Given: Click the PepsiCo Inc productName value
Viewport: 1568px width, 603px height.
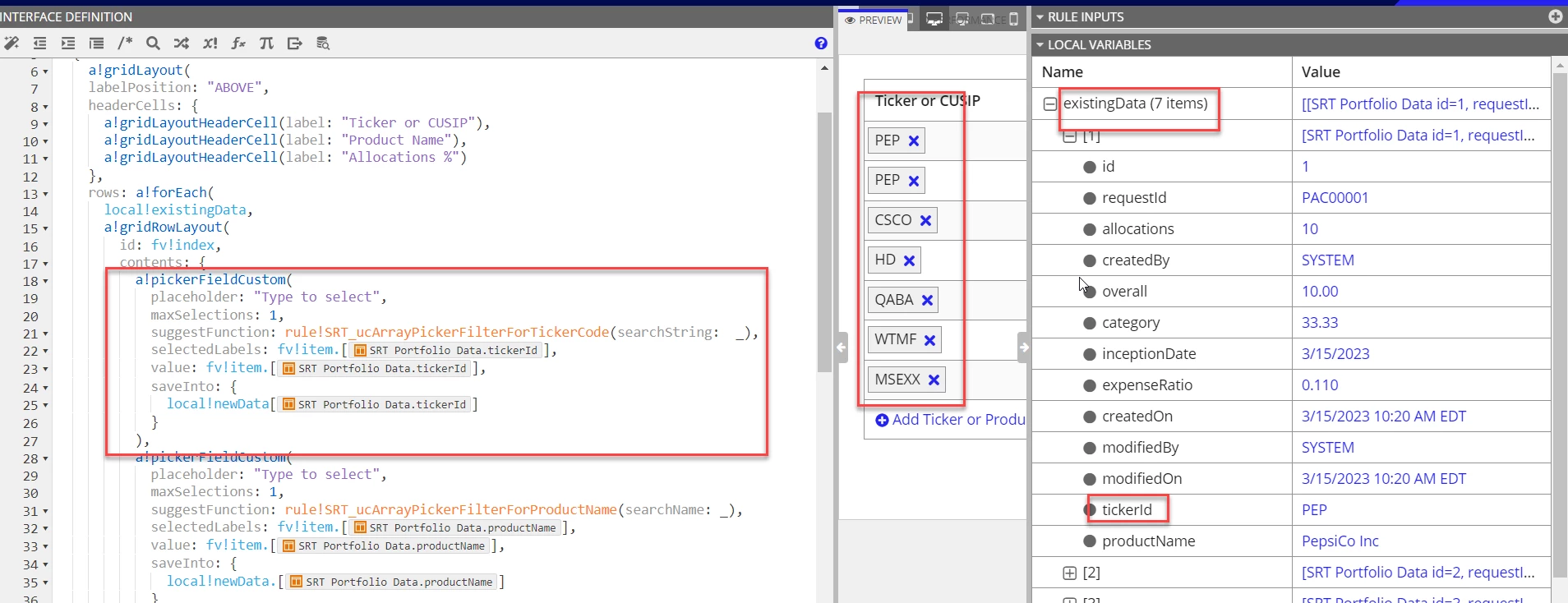Looking at the screenshot, I should [x=1340, y=541].
